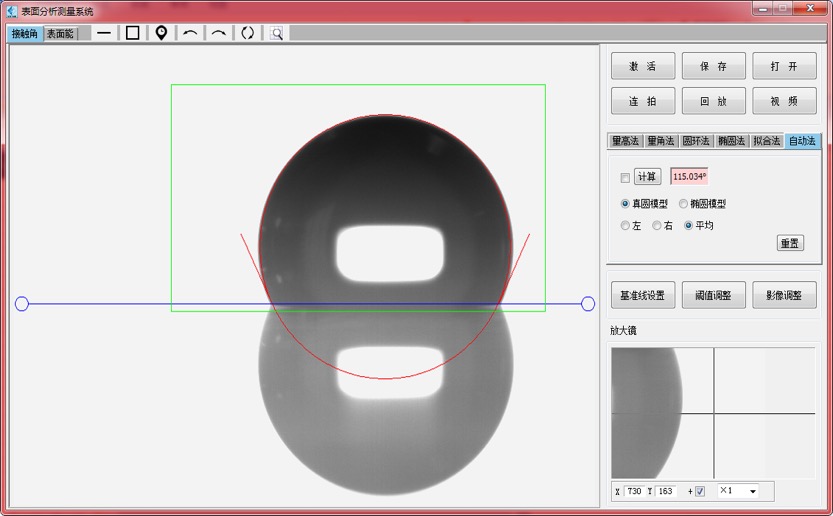Screen dimensions: 833x516
Task: Click the location pin marker tool
Action: point(161,33)
